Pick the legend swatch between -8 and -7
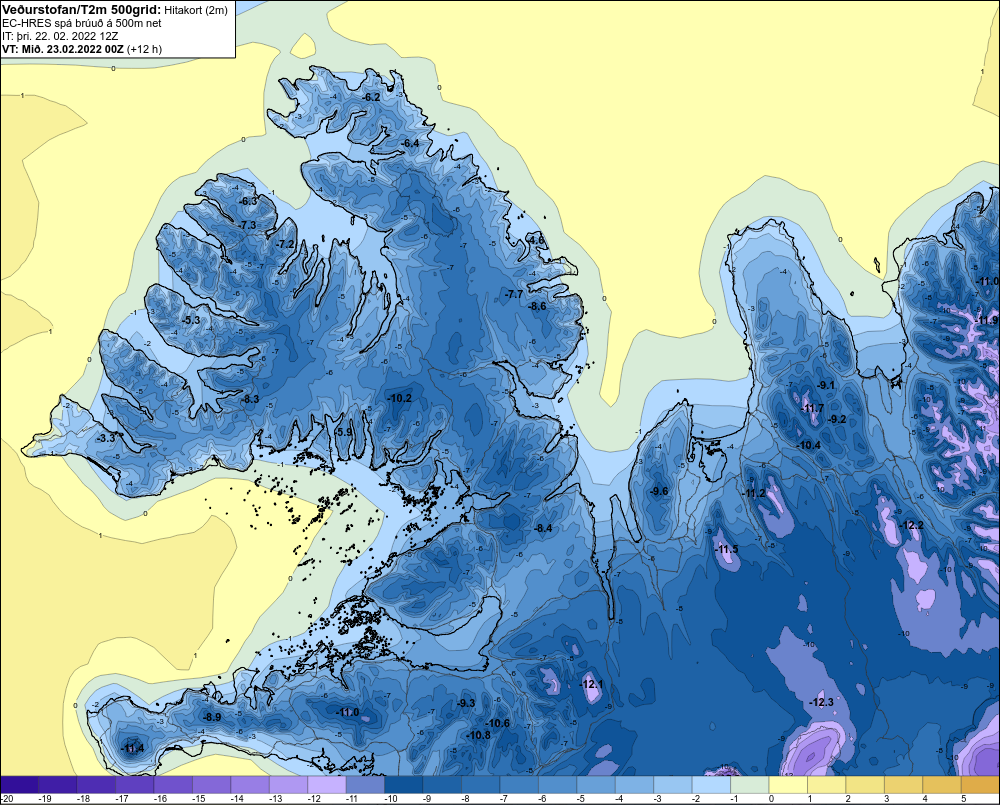The width and height of the screenshot is (1000, 805). 481,785
